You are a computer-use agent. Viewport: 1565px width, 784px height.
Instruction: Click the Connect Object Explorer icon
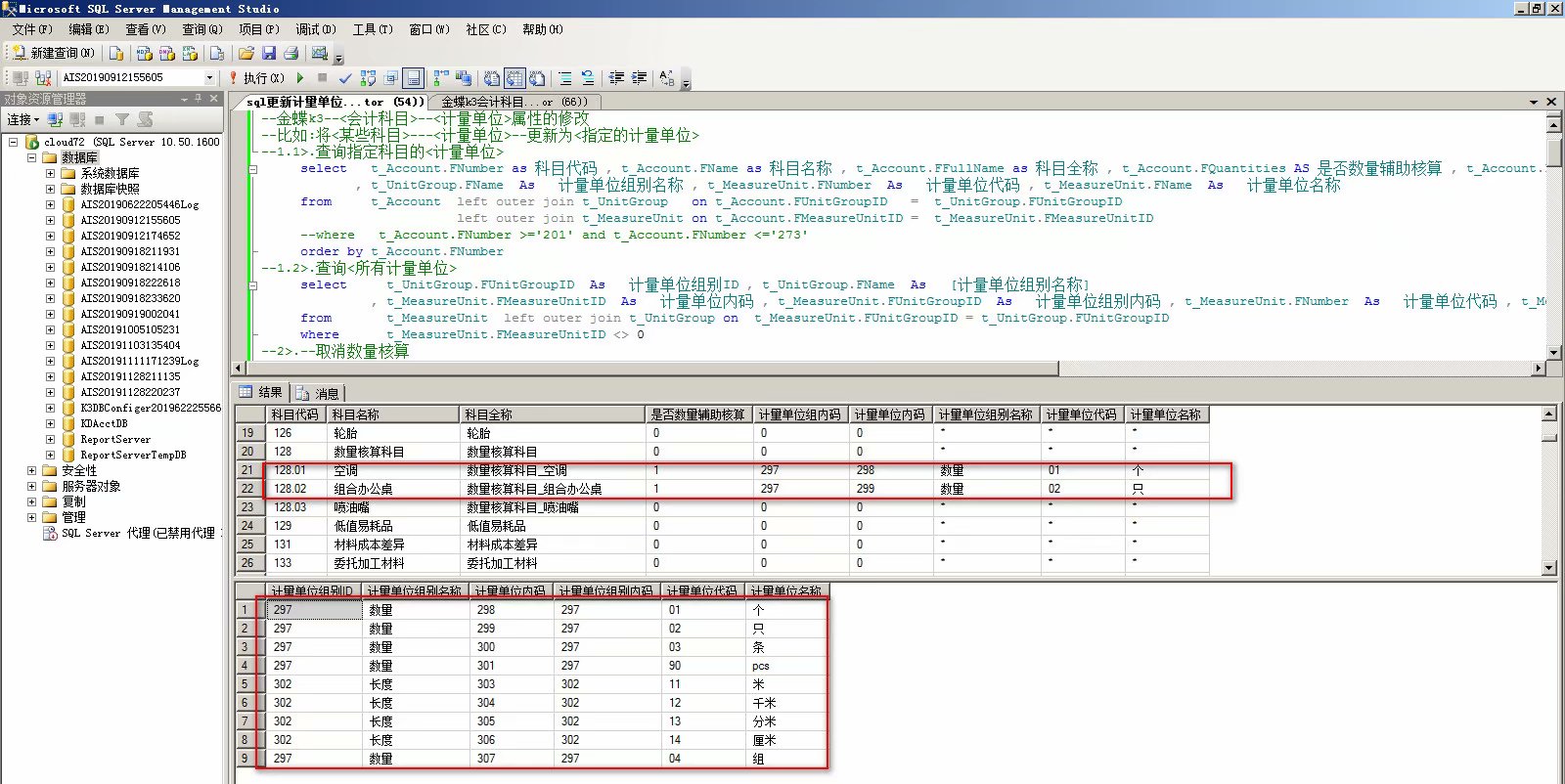tap(55, 119)
